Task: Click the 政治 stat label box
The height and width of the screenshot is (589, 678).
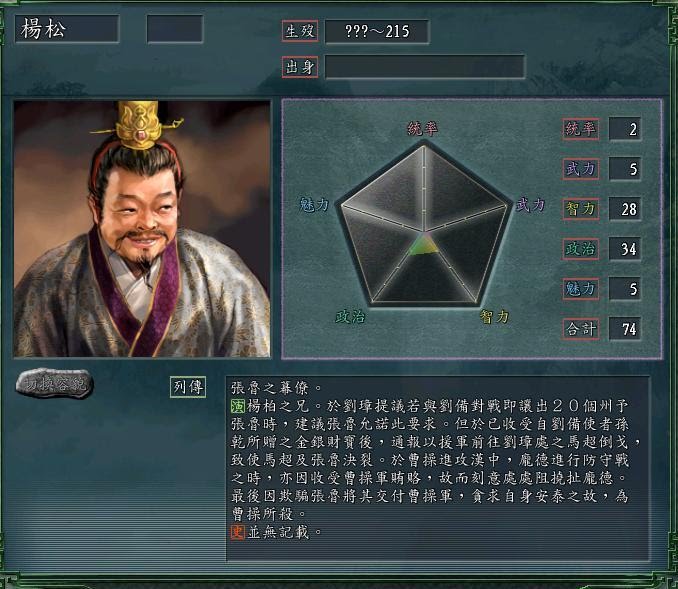Action: [x=581, y=249]
